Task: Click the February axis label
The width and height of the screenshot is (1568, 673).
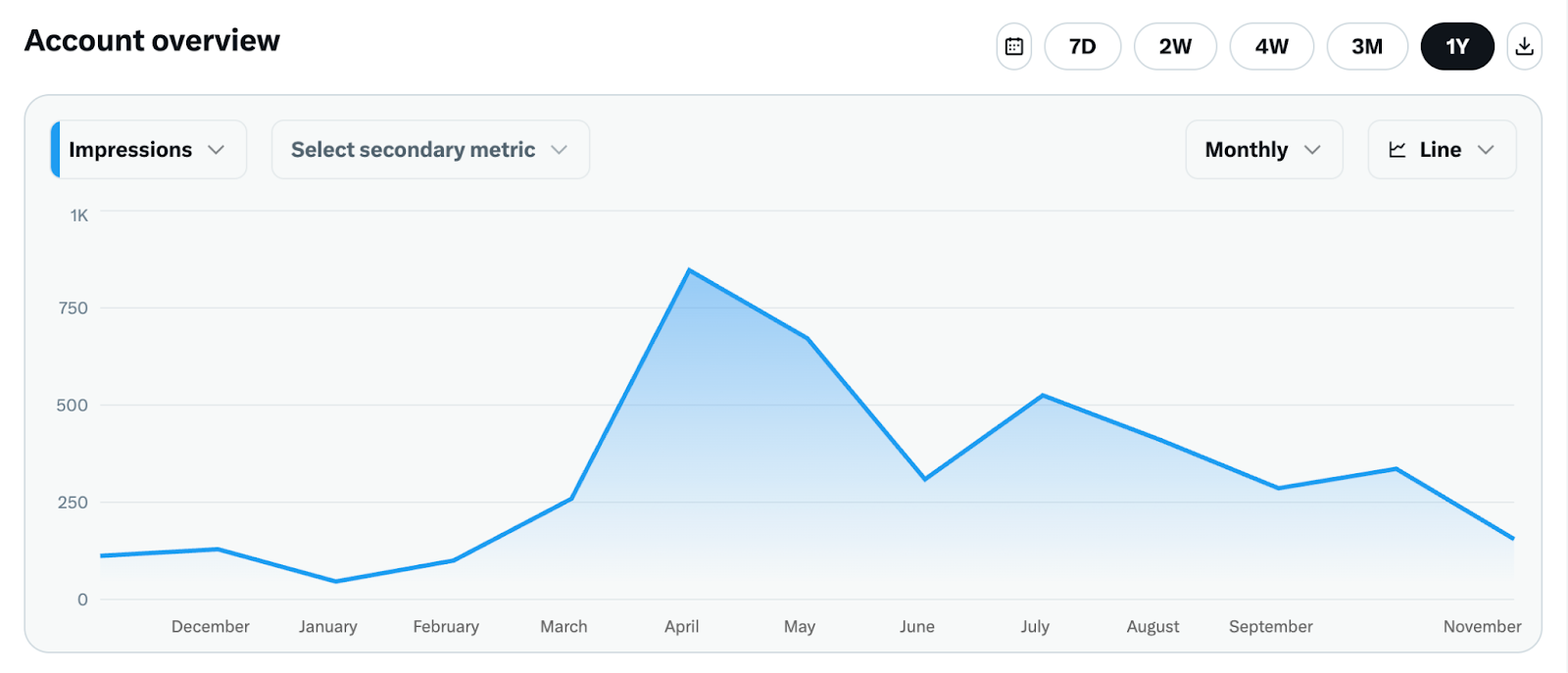Action: (446, 627)
